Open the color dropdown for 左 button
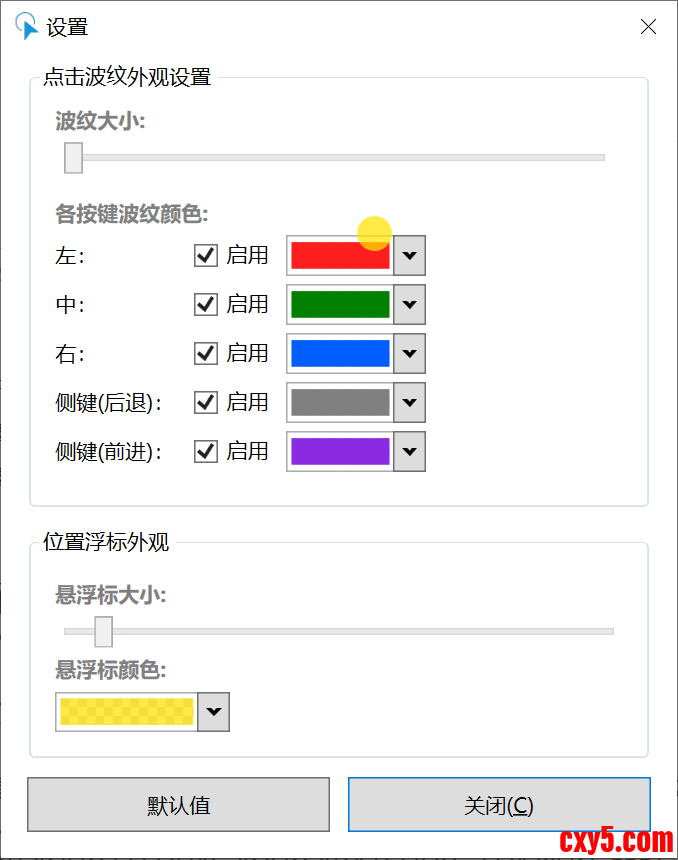 tap(409, 255)
